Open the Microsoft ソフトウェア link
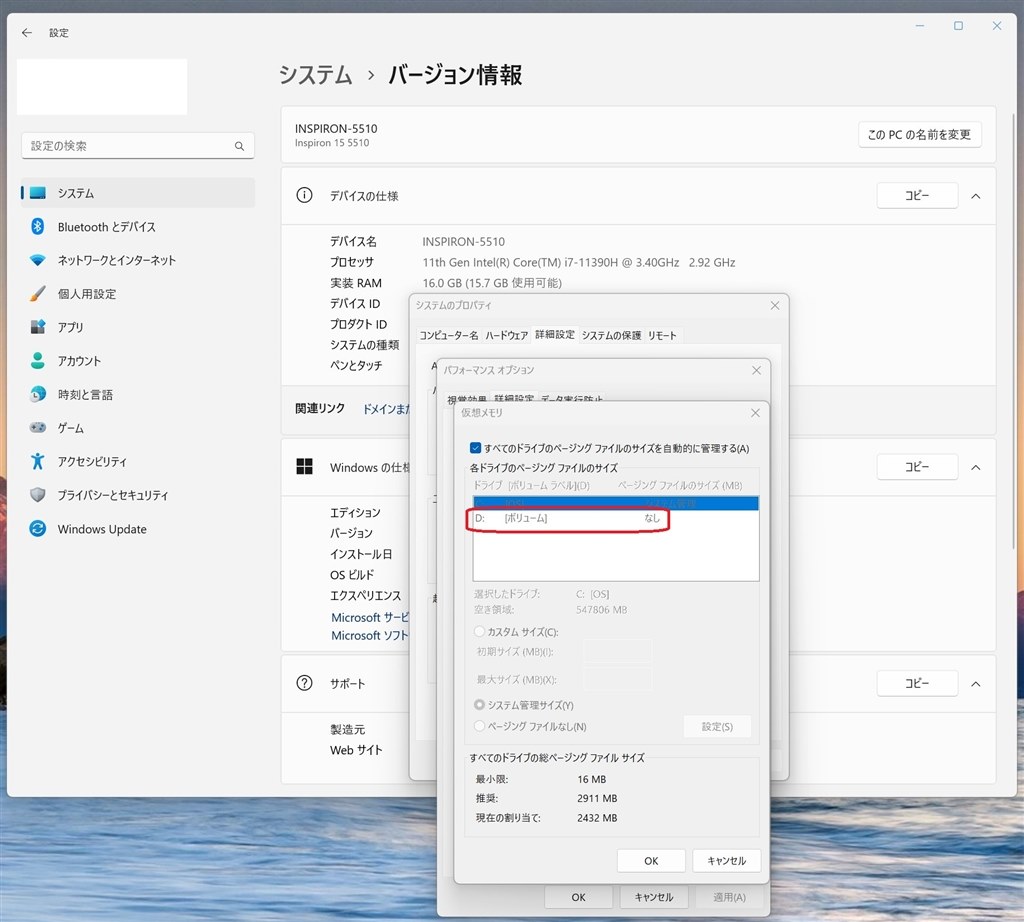1024x922 pixels. pos(370,635)
